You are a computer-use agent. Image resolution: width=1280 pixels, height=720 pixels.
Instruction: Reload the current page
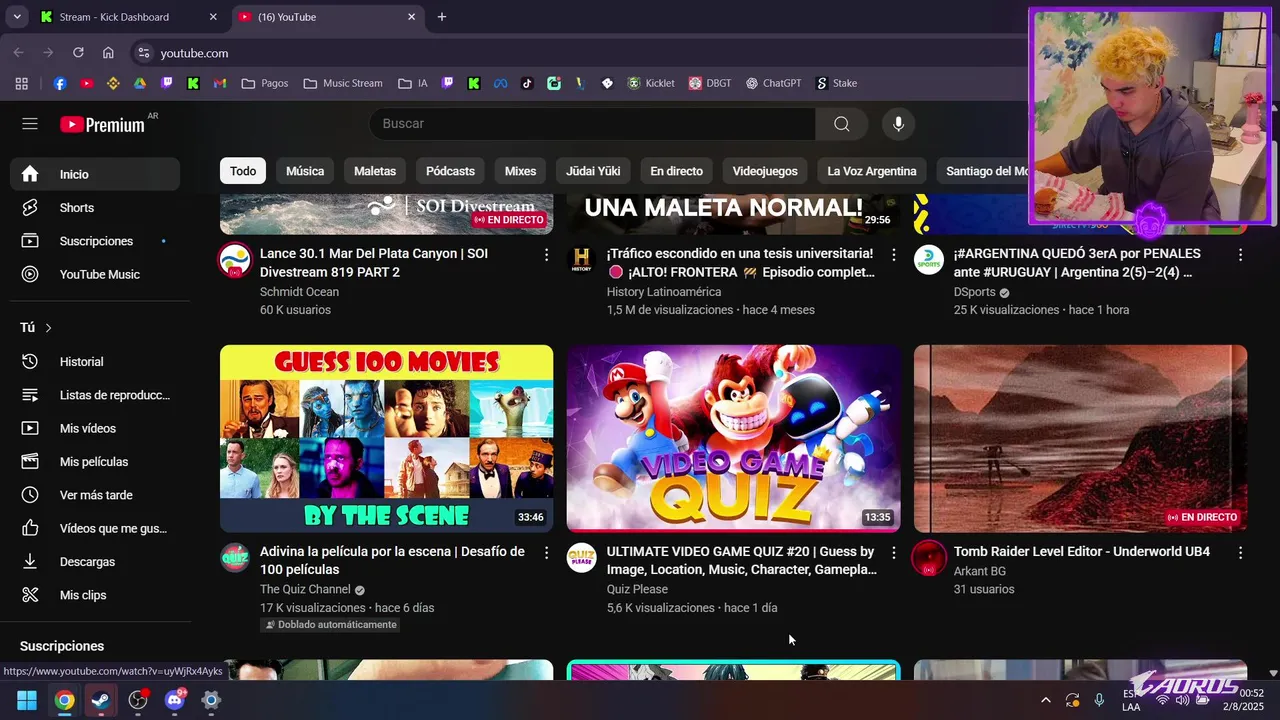[x=78, y=53]
